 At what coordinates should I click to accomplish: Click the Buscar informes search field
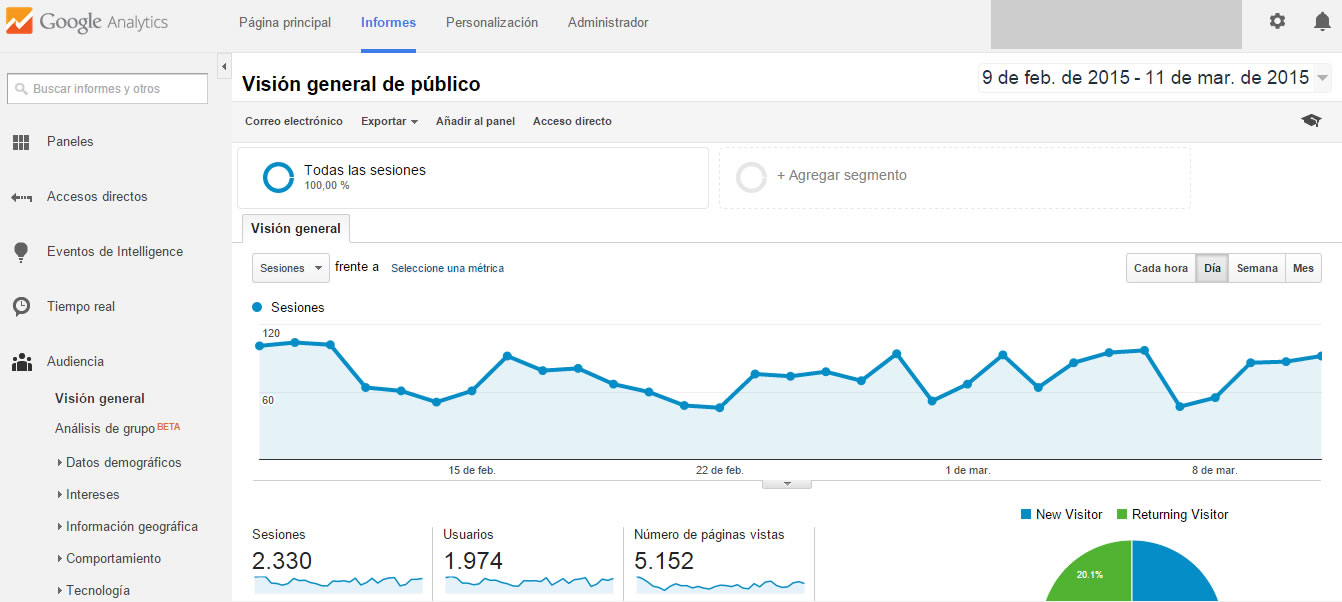pos(106,88)
